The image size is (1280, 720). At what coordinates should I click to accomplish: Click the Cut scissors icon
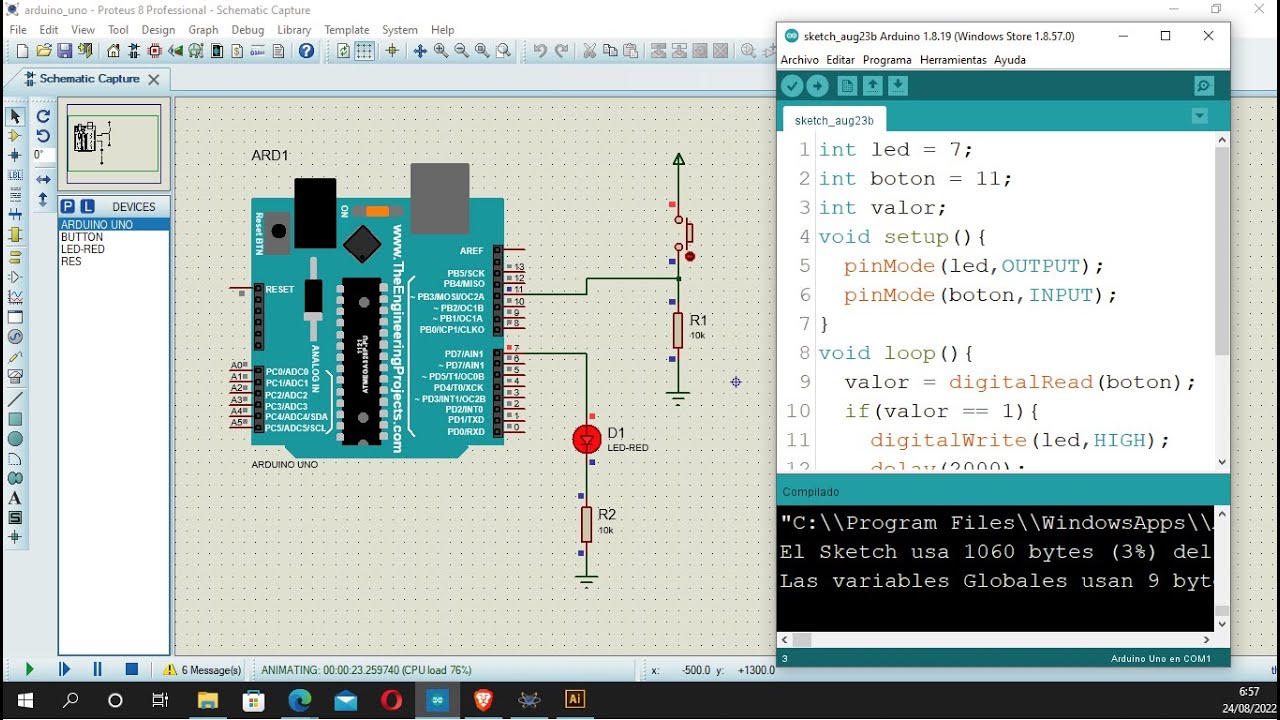(x=589, y=51)
